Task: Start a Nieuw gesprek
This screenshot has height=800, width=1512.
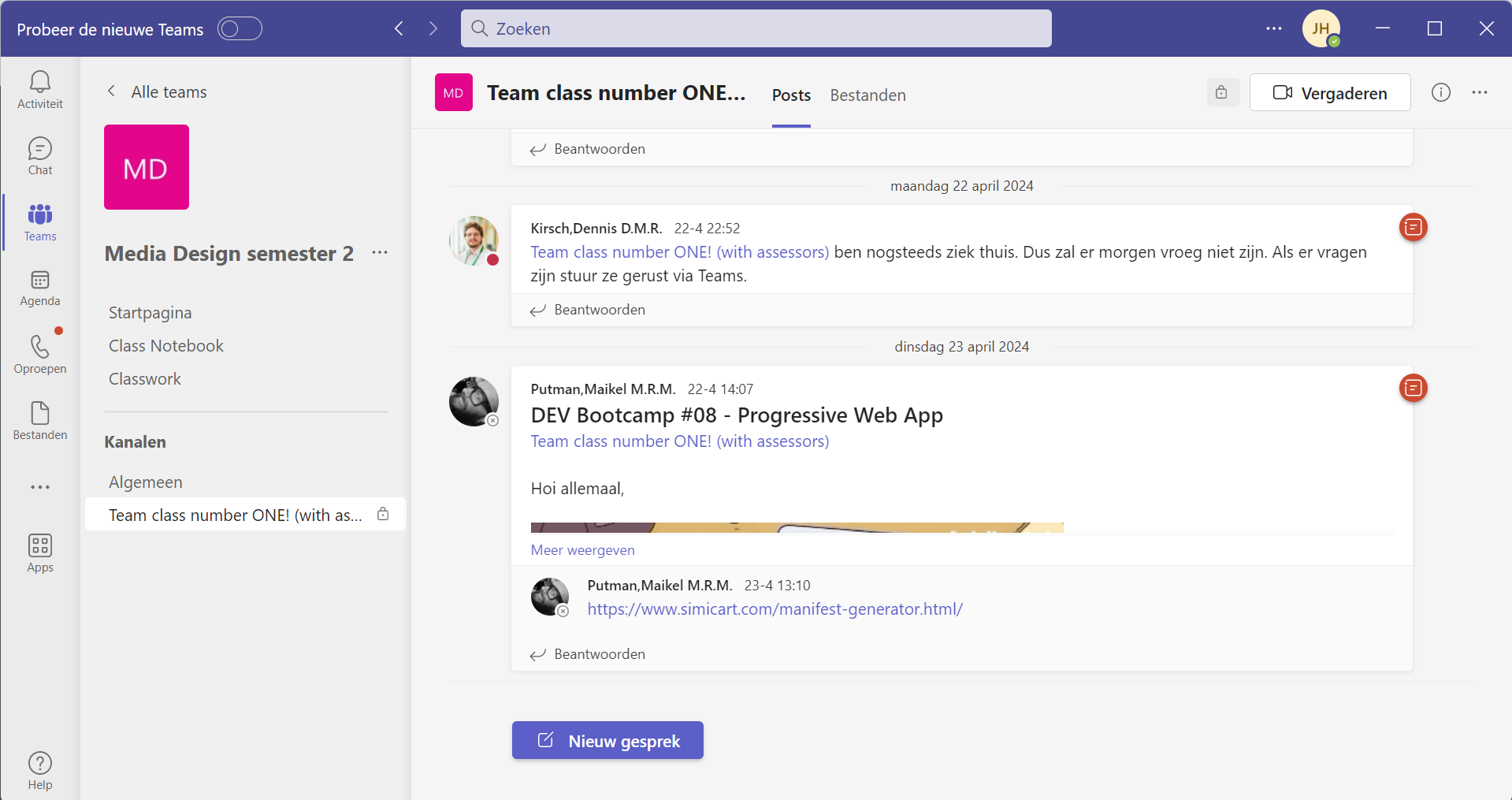Action: coord(607,741)
